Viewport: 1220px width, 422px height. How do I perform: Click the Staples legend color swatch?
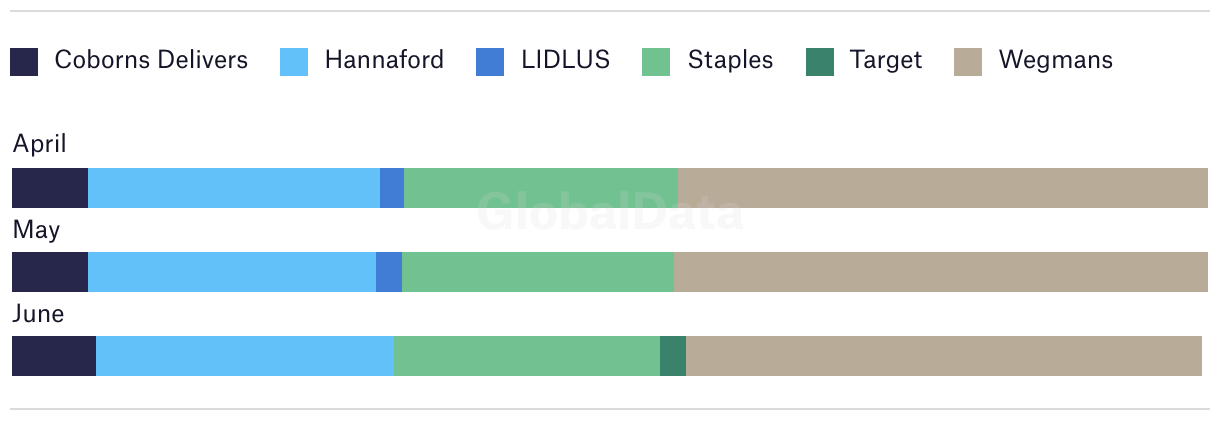point(655,61)
